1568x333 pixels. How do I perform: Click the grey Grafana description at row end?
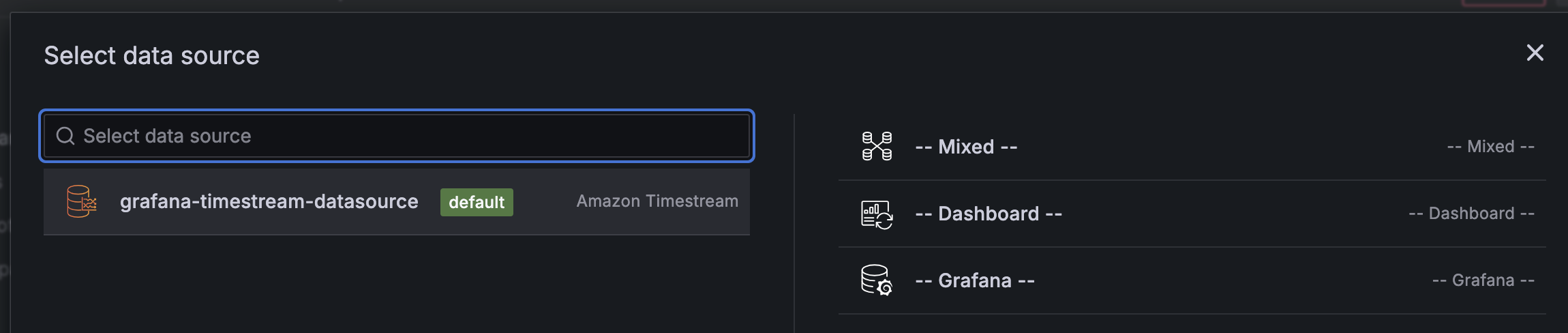pyautogui.click(x=1483, y=280)
